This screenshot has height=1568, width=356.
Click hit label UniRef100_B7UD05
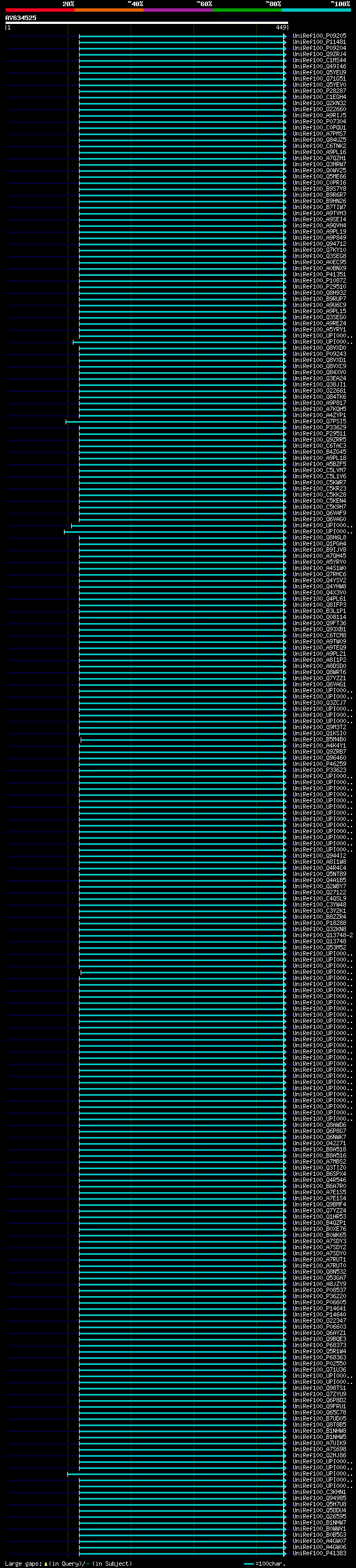click(x=319, y=1418)
